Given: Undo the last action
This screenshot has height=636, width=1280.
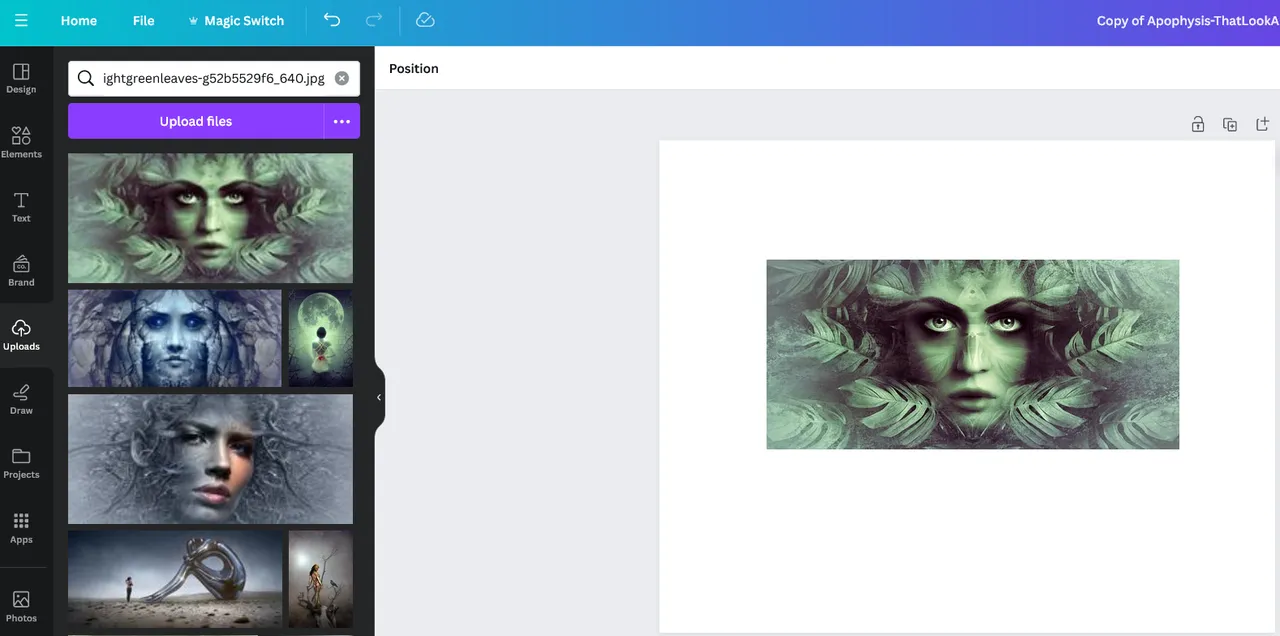Looking at the screenshot, I should [x=332, y=20].
